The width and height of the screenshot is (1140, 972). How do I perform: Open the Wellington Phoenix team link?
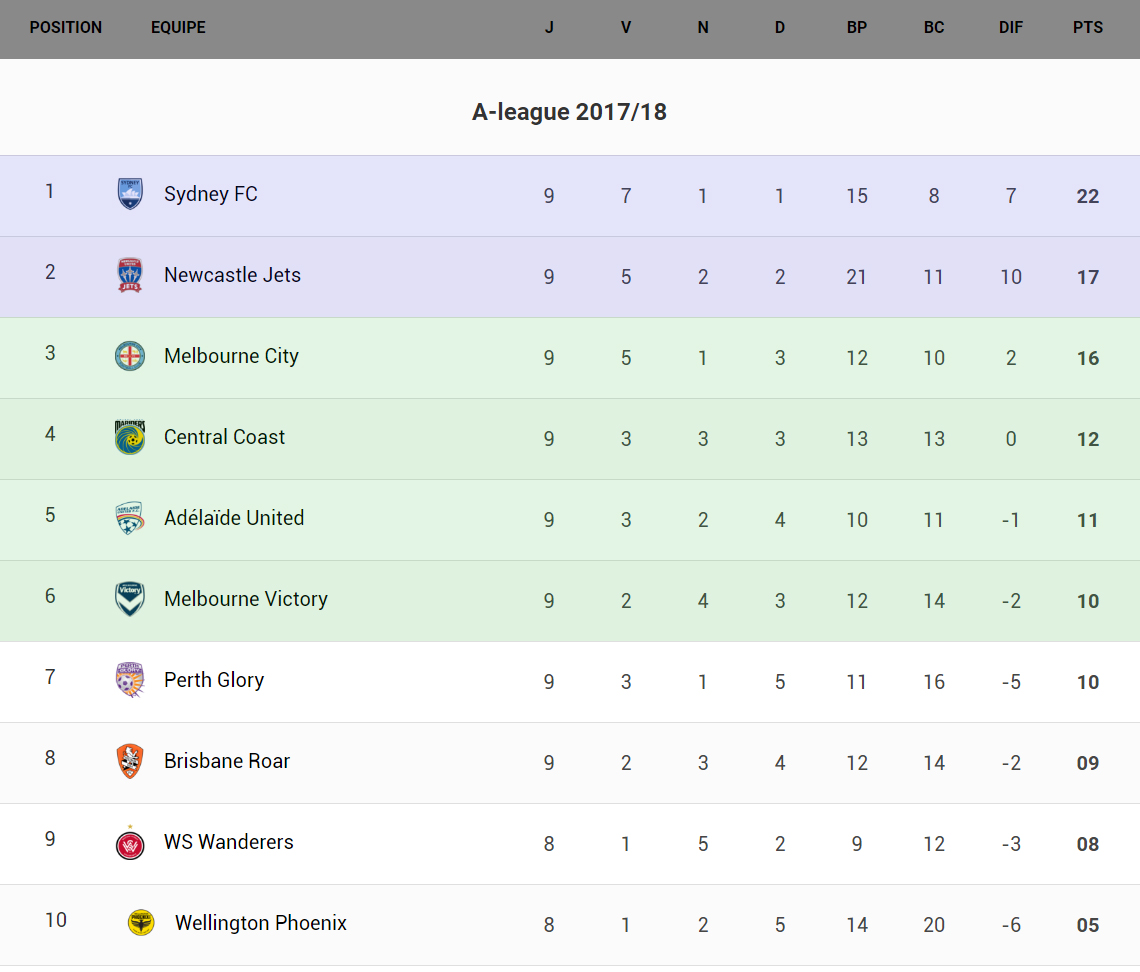pos(261,923)
